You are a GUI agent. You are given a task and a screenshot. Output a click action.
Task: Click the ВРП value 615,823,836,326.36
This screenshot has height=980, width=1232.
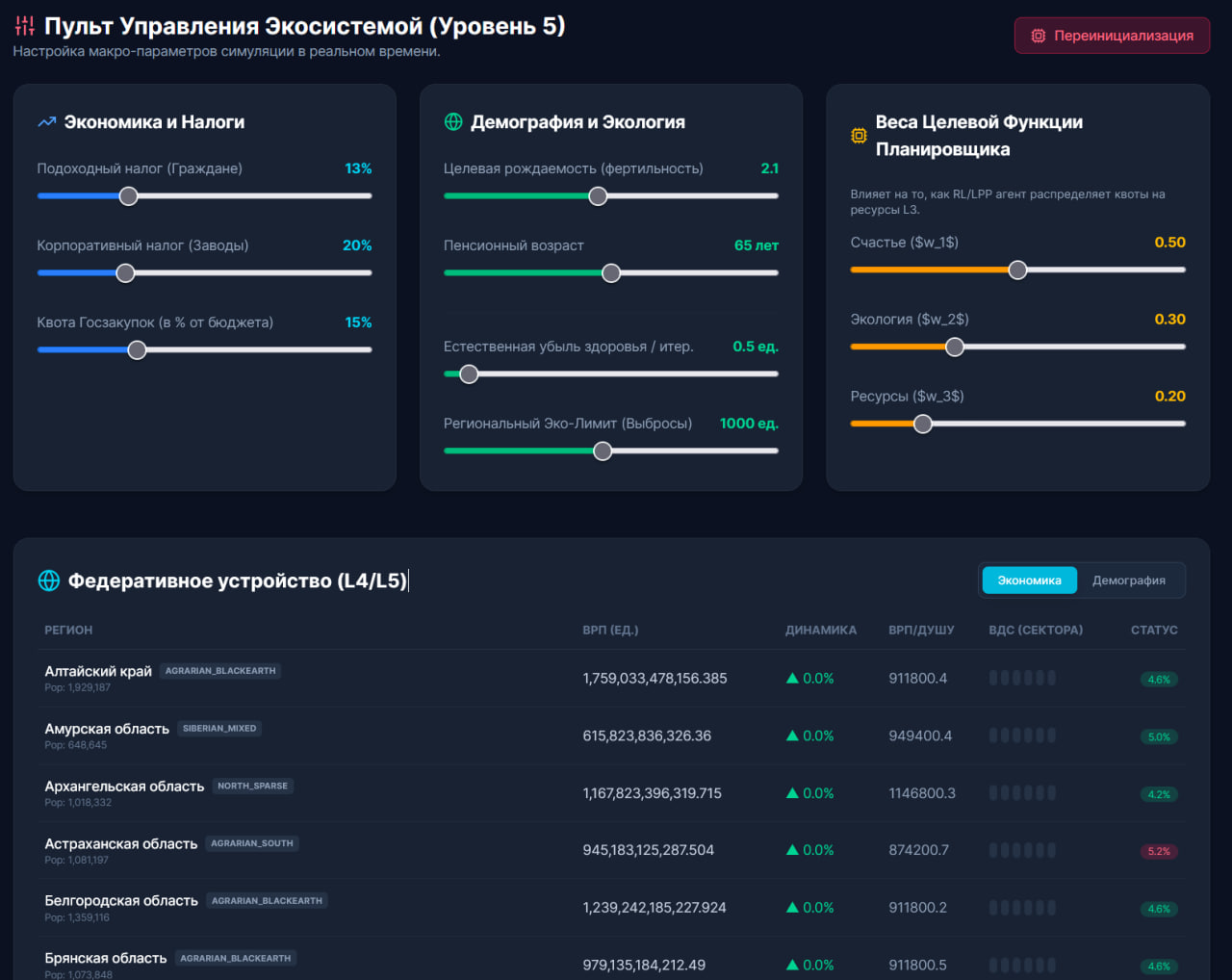pyautogui.click(x=647, y=735)
